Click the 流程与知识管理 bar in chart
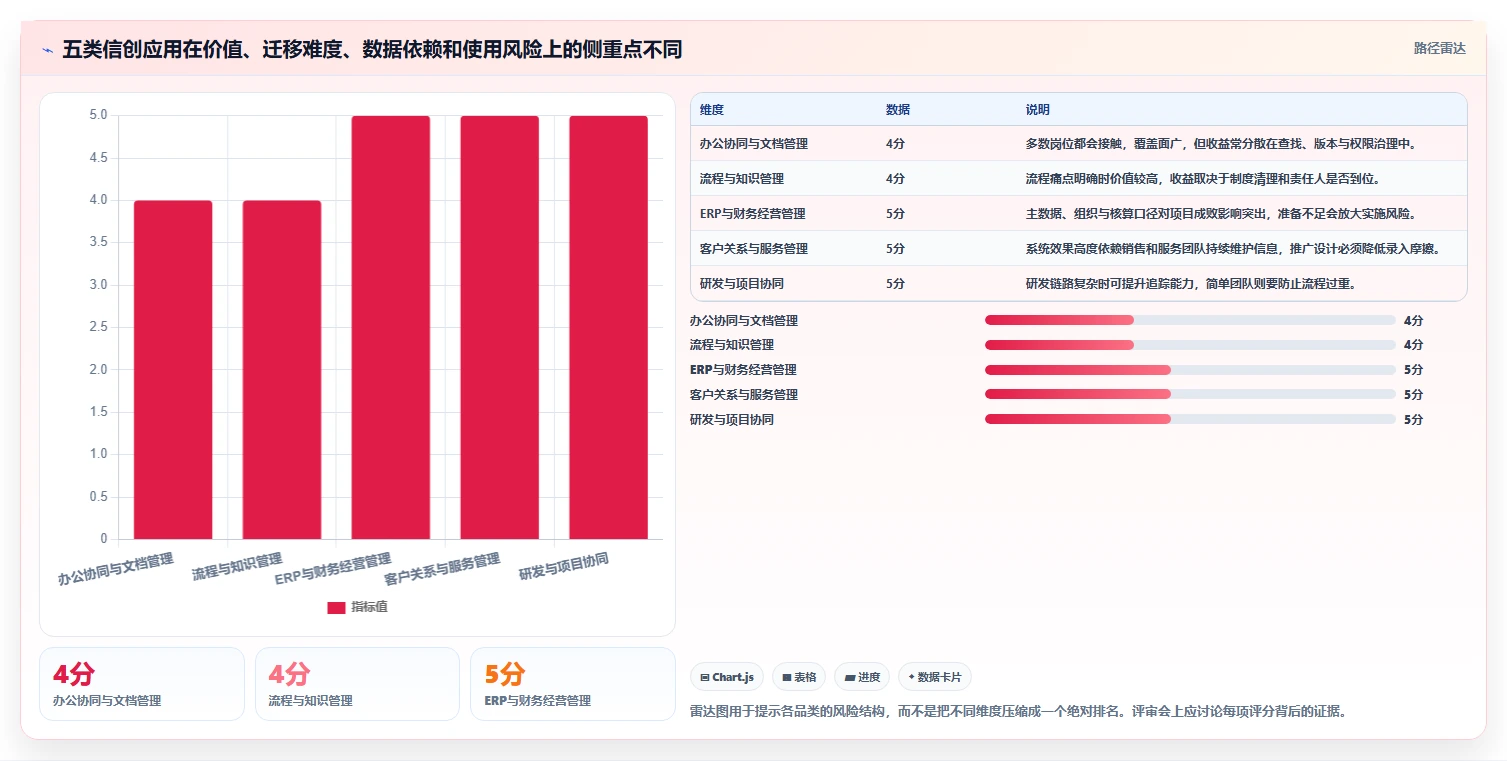1507x761 pixels. pyautogui.click(x=282, y=370)
